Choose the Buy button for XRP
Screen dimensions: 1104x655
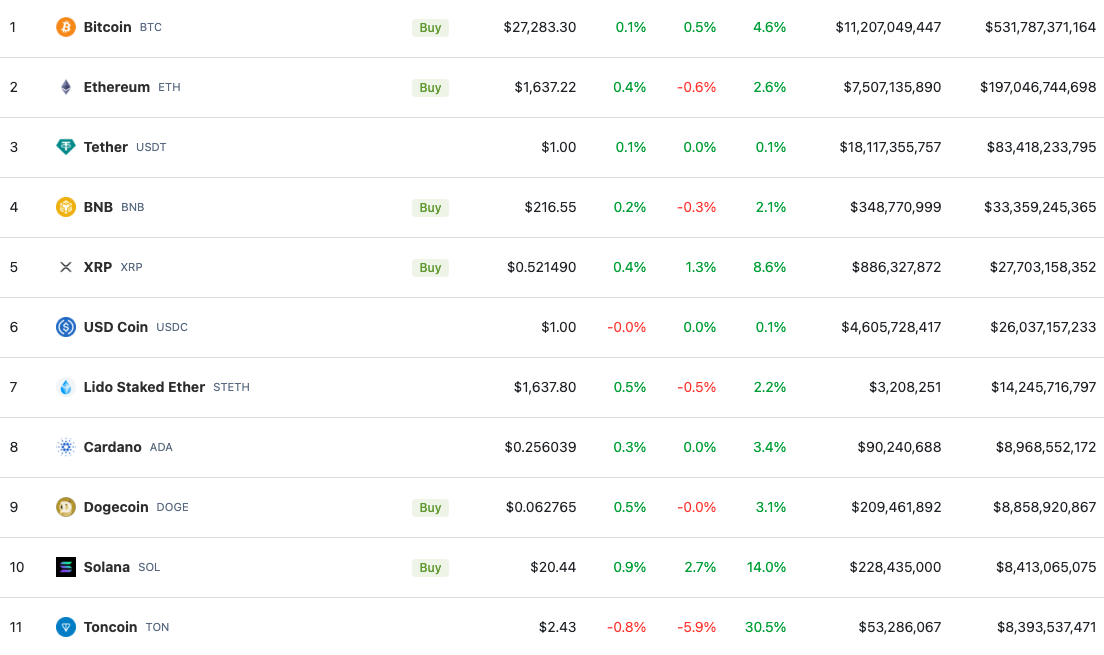point(430,268)
